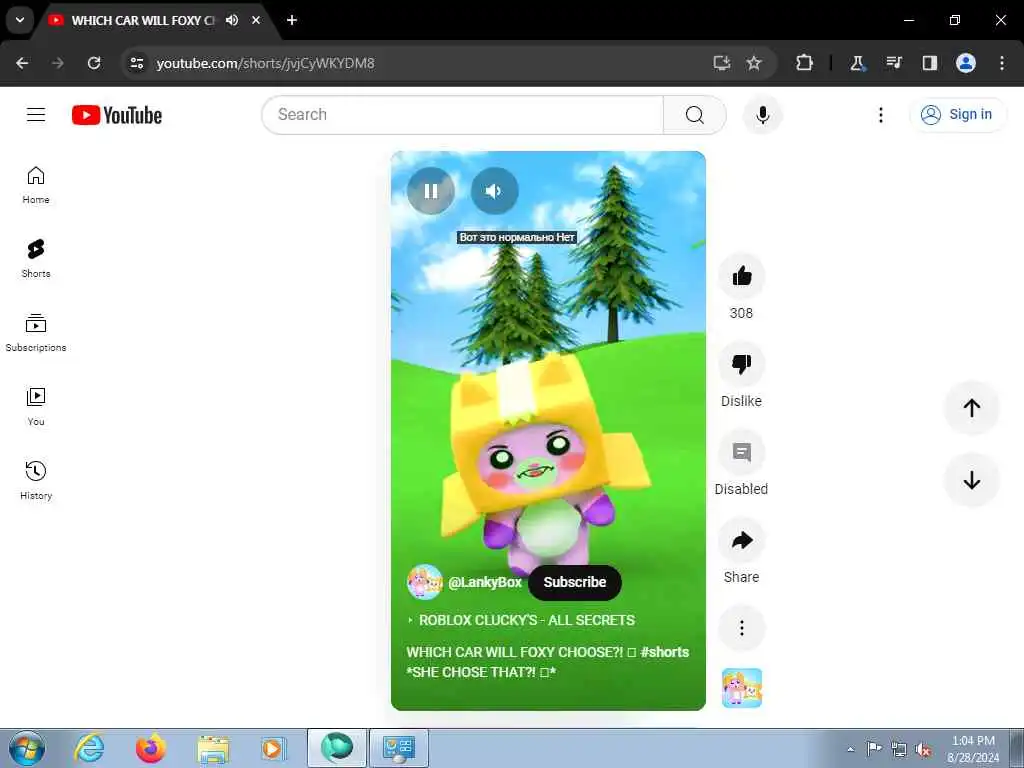Like this Short with thumbs up

click(x=741, y=276)
